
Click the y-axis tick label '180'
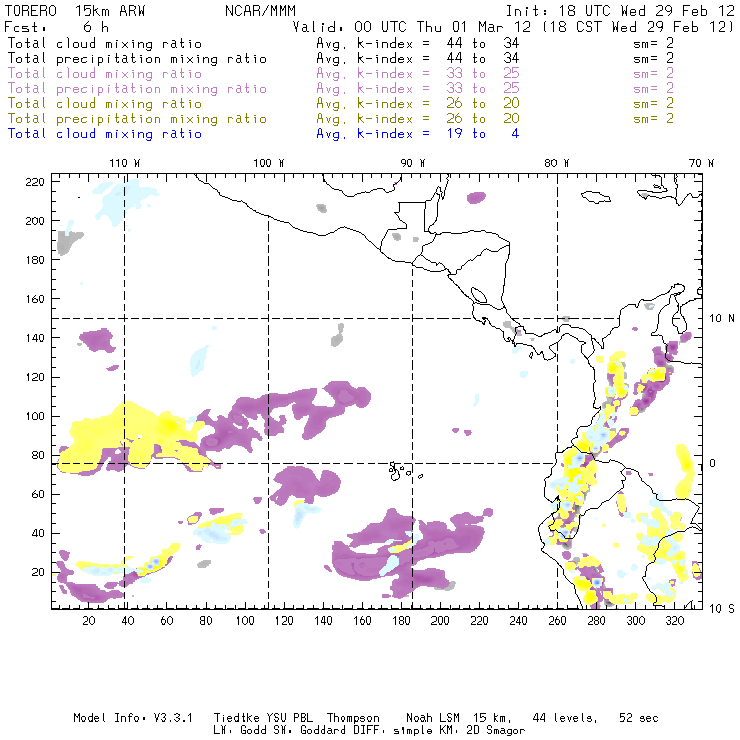pyautogui.click(x=35, y=260)
